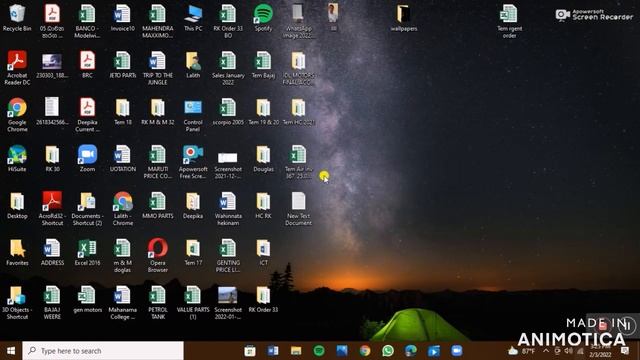The image size is (640, 360).
Task: Open the Lalith - Chrome profile shortcut
Action: [x=123, y=209]
